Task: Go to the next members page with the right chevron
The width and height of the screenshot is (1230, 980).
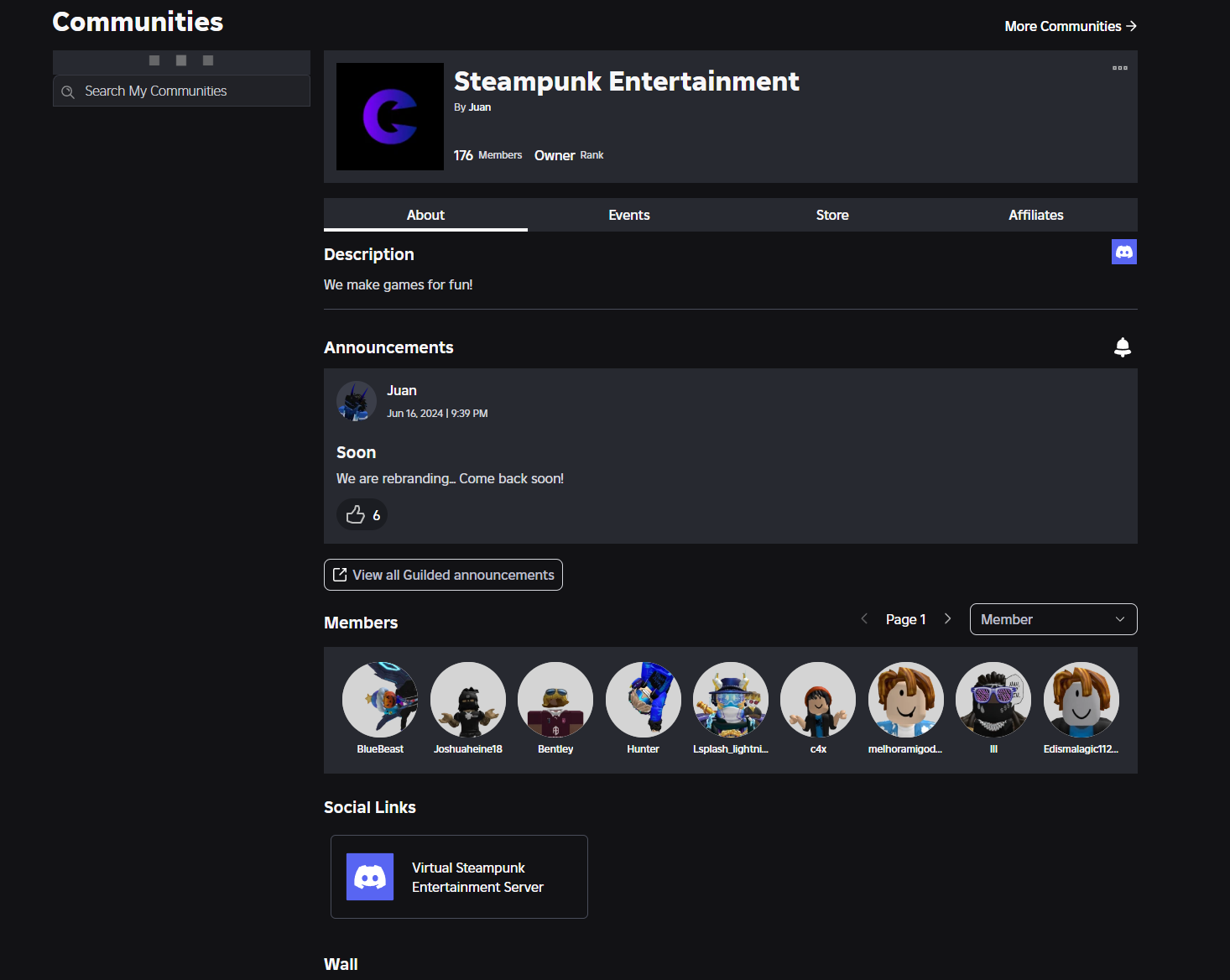Action: (948, 618)
